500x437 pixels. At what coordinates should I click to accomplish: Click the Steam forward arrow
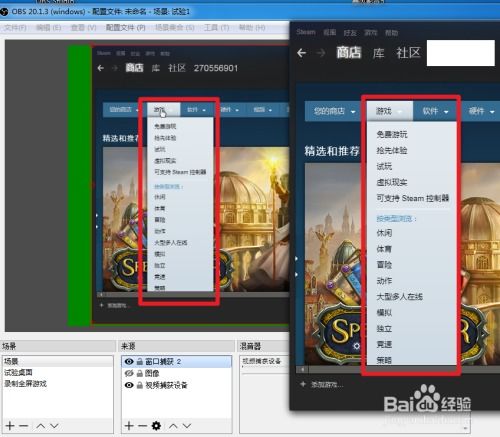[x=321, y=53]
